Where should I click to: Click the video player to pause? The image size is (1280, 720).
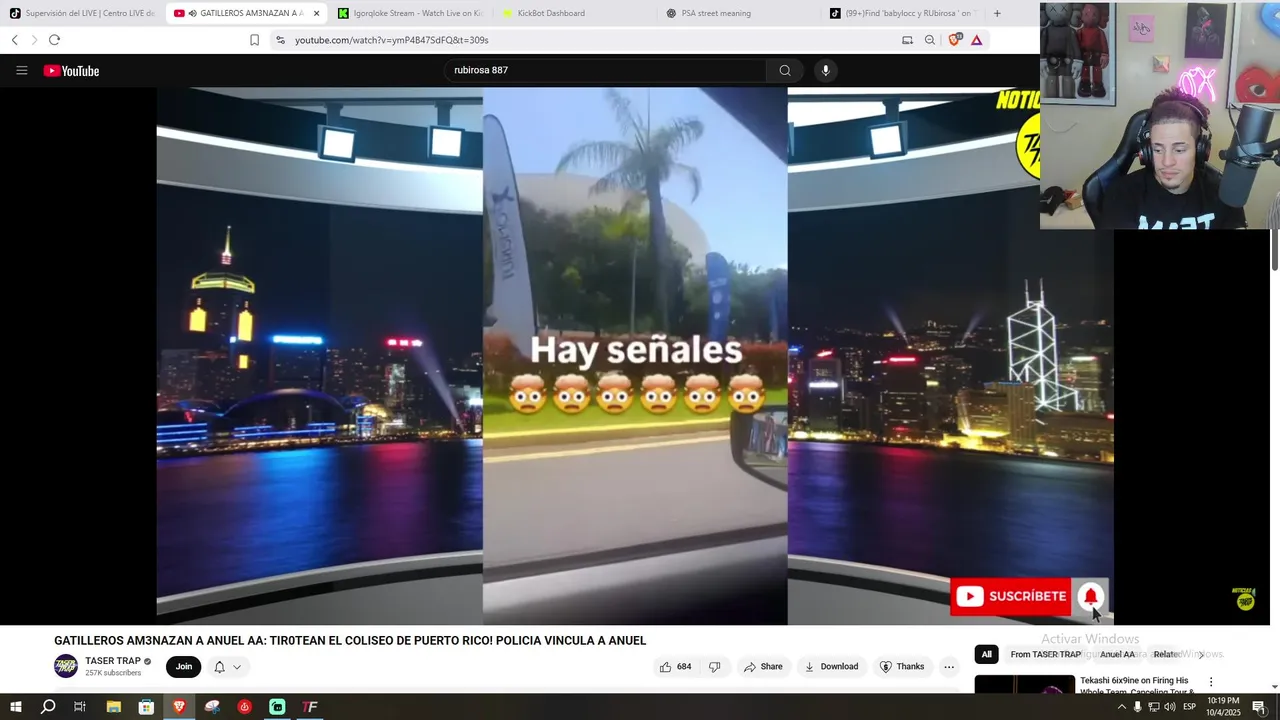coord(635,356)
